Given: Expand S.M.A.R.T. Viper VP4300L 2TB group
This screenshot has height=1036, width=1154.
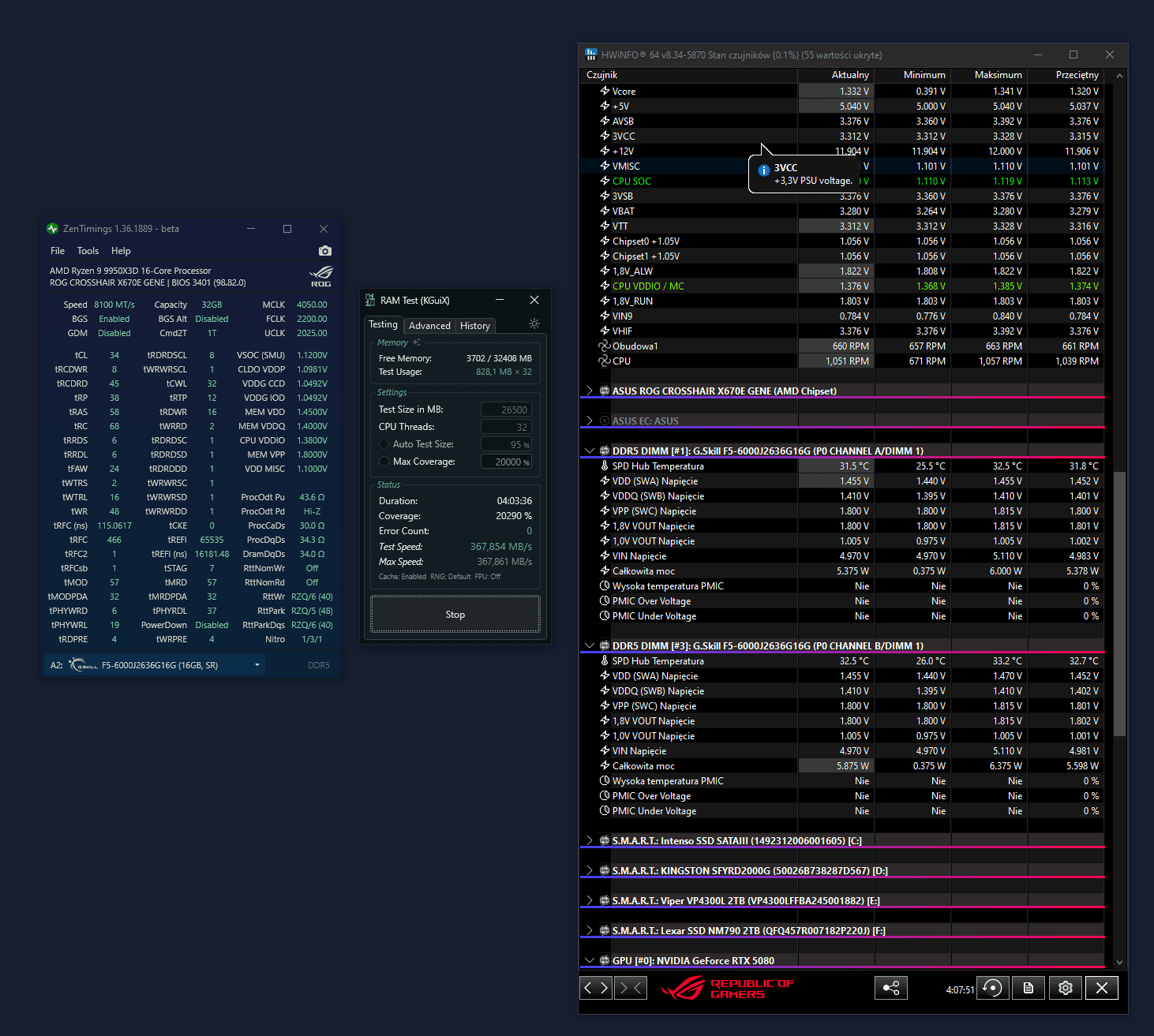Looking at the screenshot, I should tap(589, 901).
